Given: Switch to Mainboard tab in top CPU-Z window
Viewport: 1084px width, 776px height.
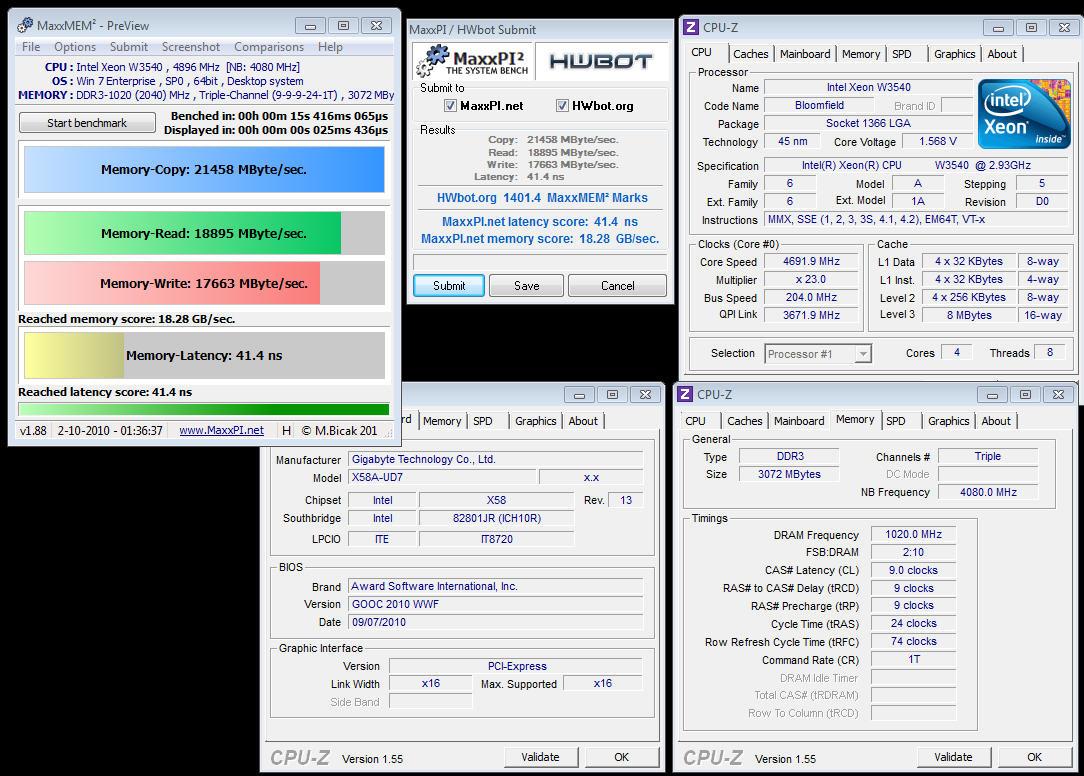Looking at the screenshot, I should click(x=805, y=54).
